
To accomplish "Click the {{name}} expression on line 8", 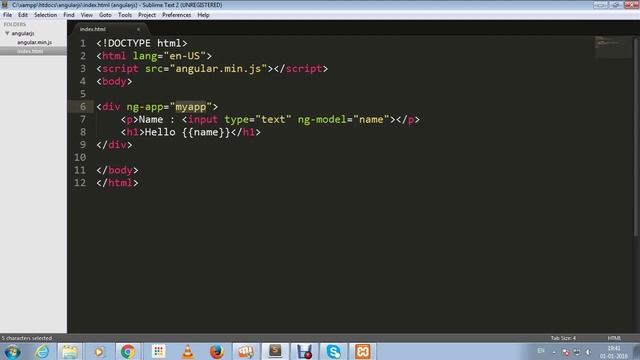I will pyautogui.click(x=206, y=132).
